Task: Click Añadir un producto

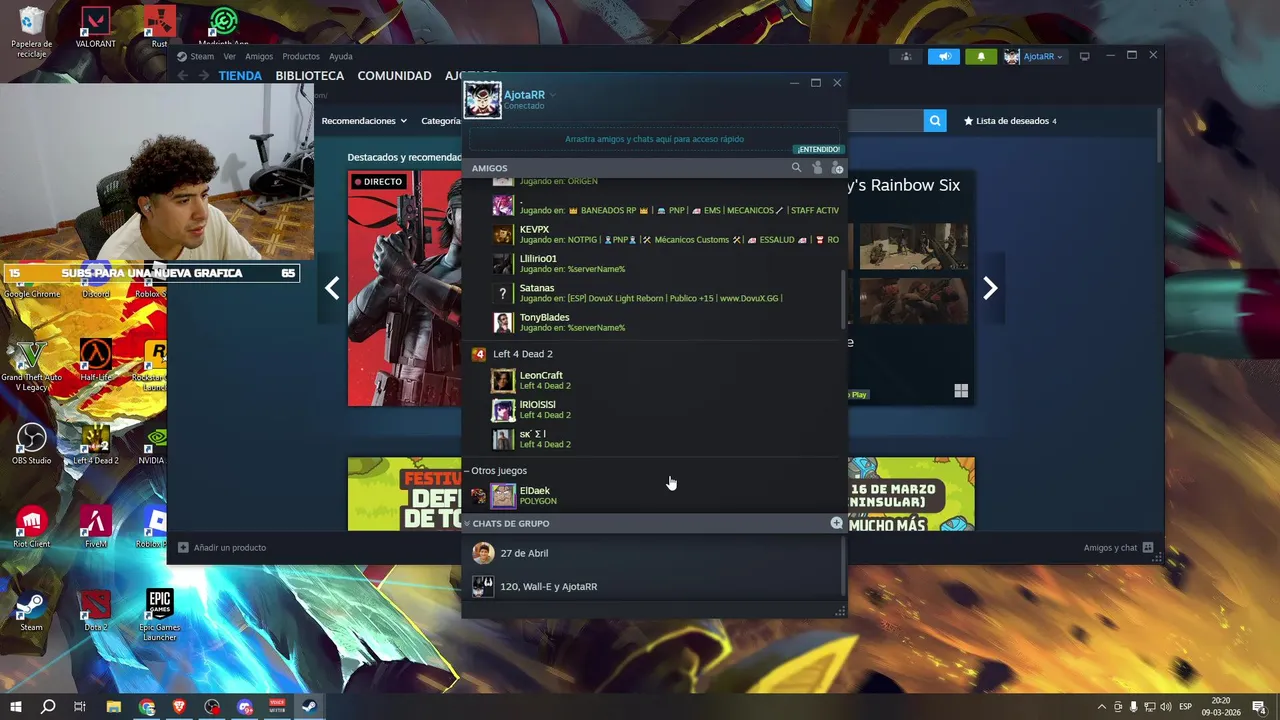Action: click(222, 547)
